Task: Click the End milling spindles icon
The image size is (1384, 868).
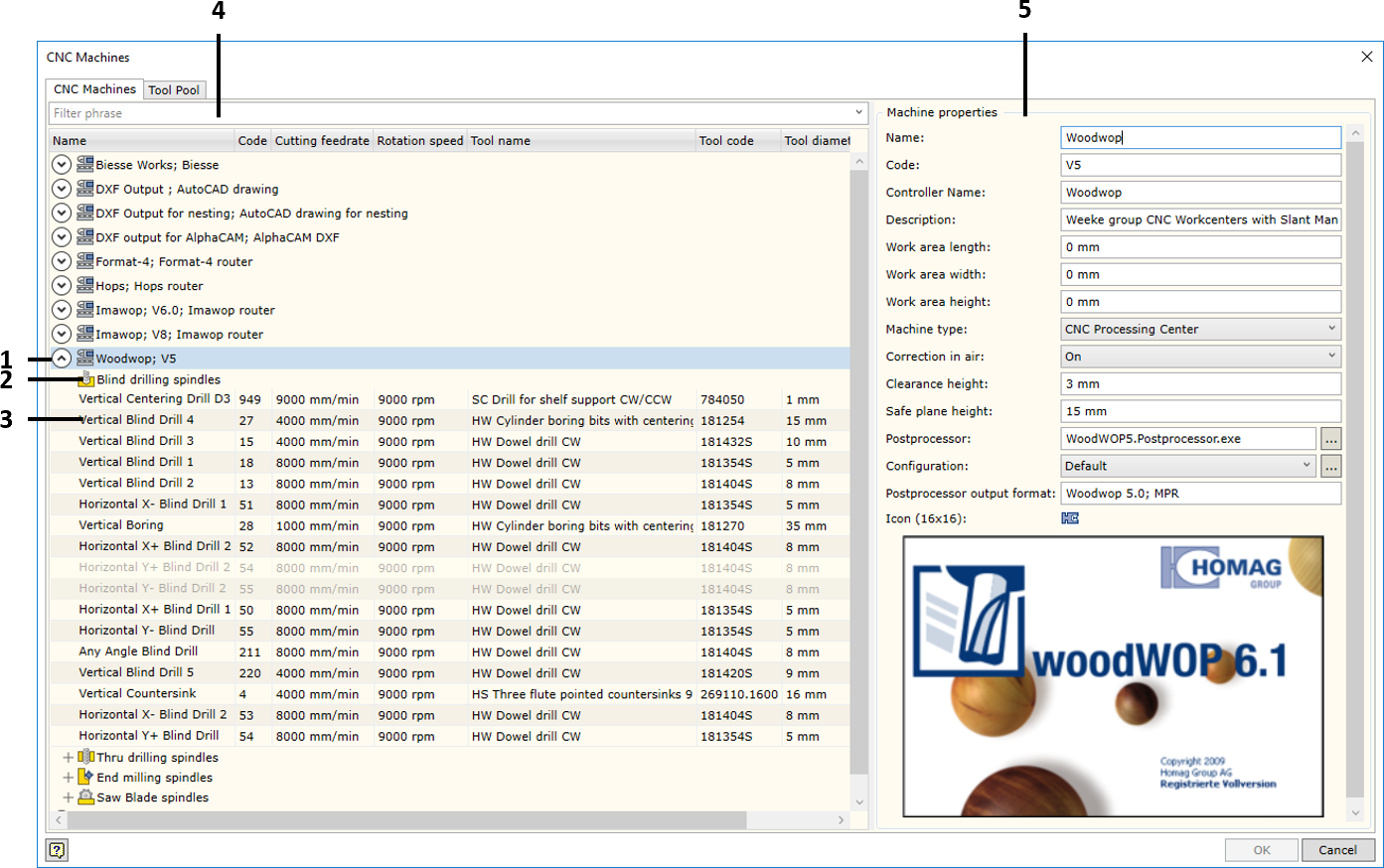Action: coord(86,777)
